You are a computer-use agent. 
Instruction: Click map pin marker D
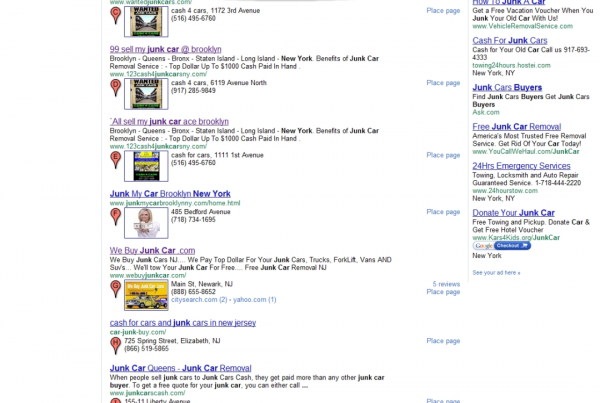pos(116,88)
